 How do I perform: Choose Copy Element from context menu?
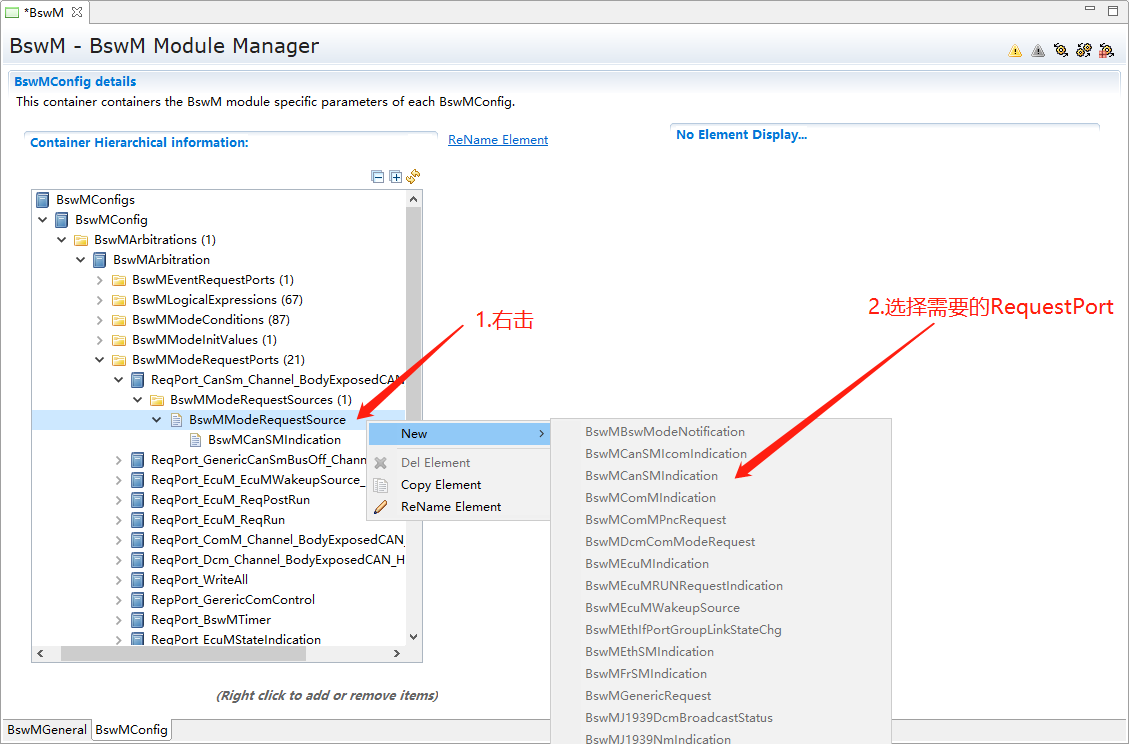441,485
